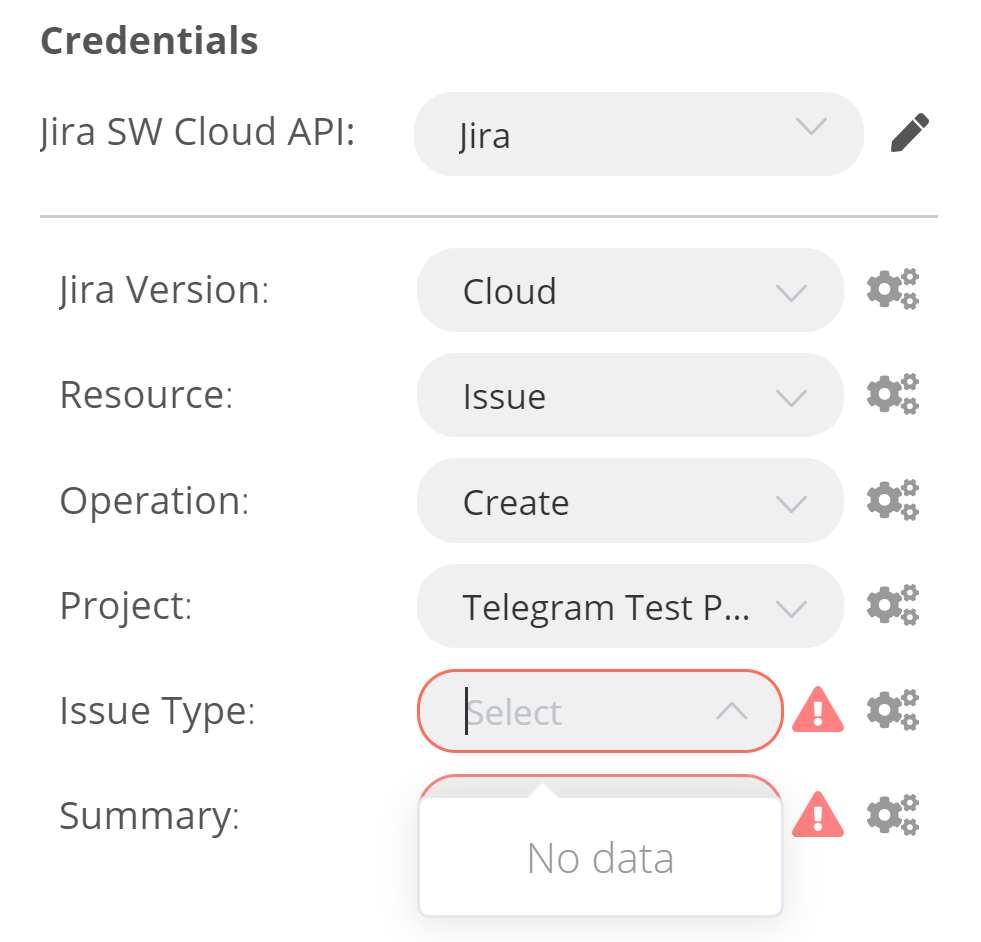Collapse the Issue Type dropdown chevron
This screenshot has width=981, height=942.
tap(732, 711)
